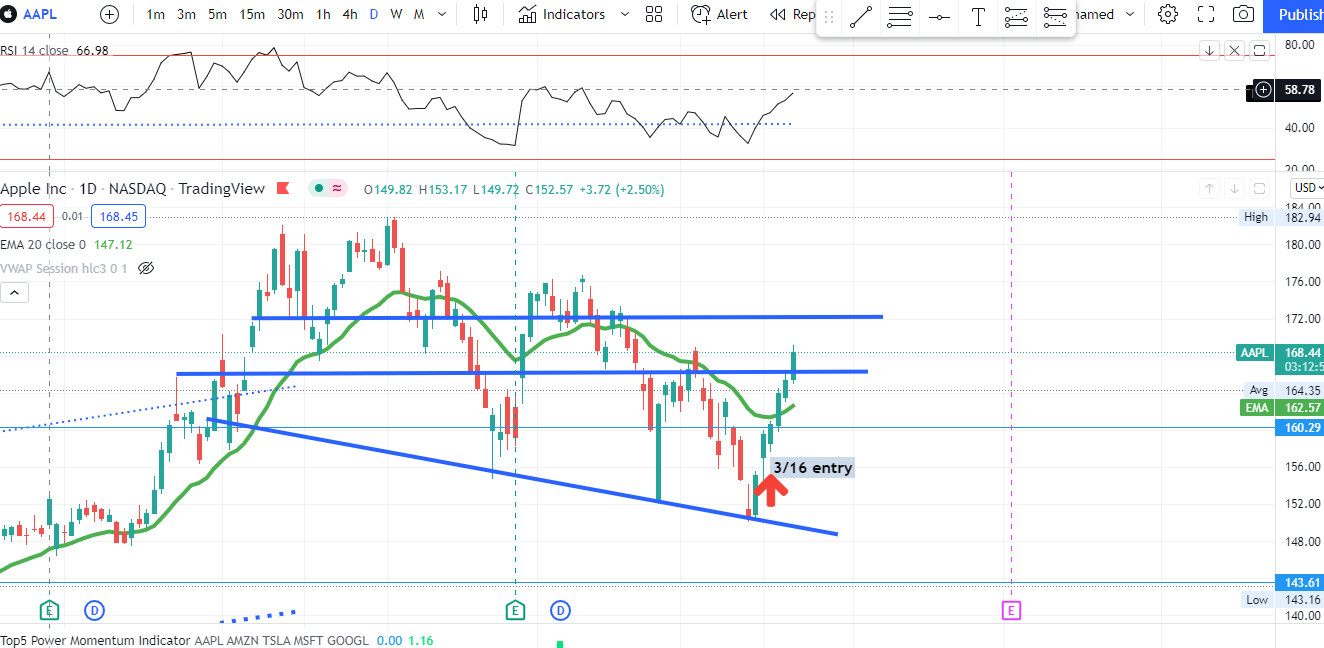Click the AAPL 168.44 price scale label
Image resolution: width=1324 pixels, height=648 pixels.
pos(1280,352)
